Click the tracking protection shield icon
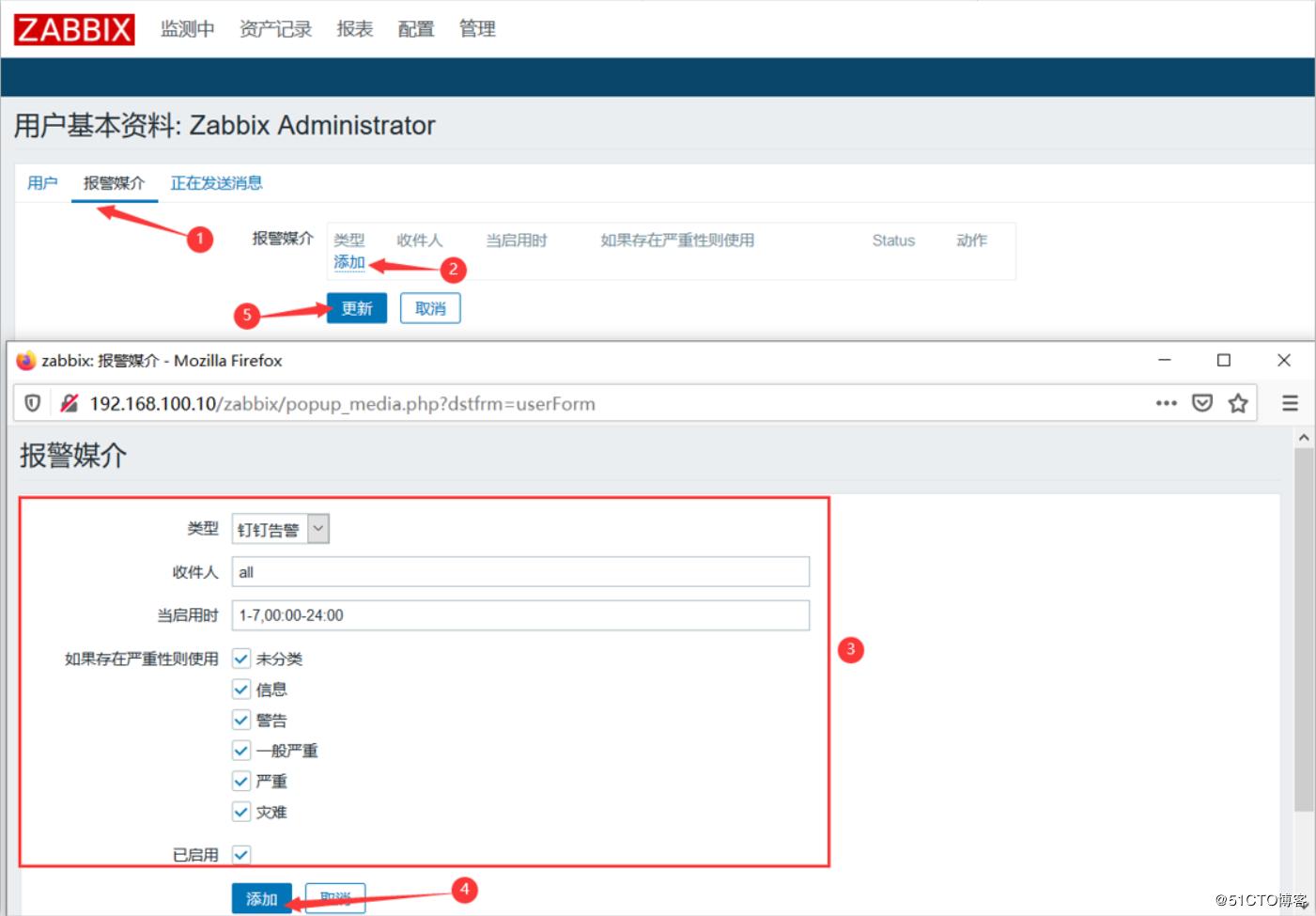 point(31,403)
